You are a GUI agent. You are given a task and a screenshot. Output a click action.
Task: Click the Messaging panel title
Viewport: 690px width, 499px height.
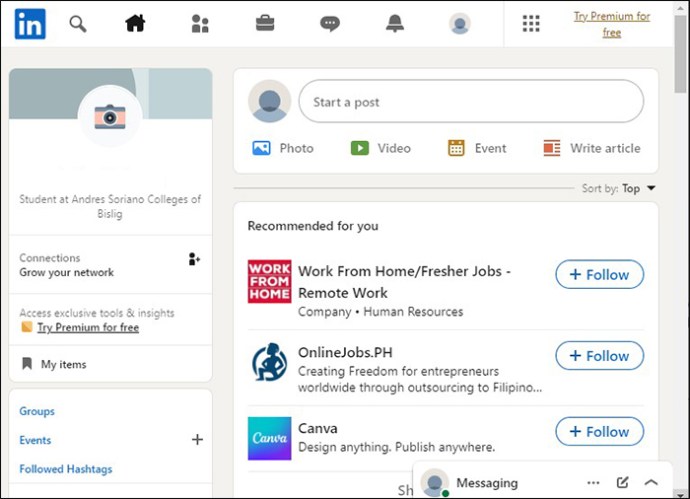point(487,483)
